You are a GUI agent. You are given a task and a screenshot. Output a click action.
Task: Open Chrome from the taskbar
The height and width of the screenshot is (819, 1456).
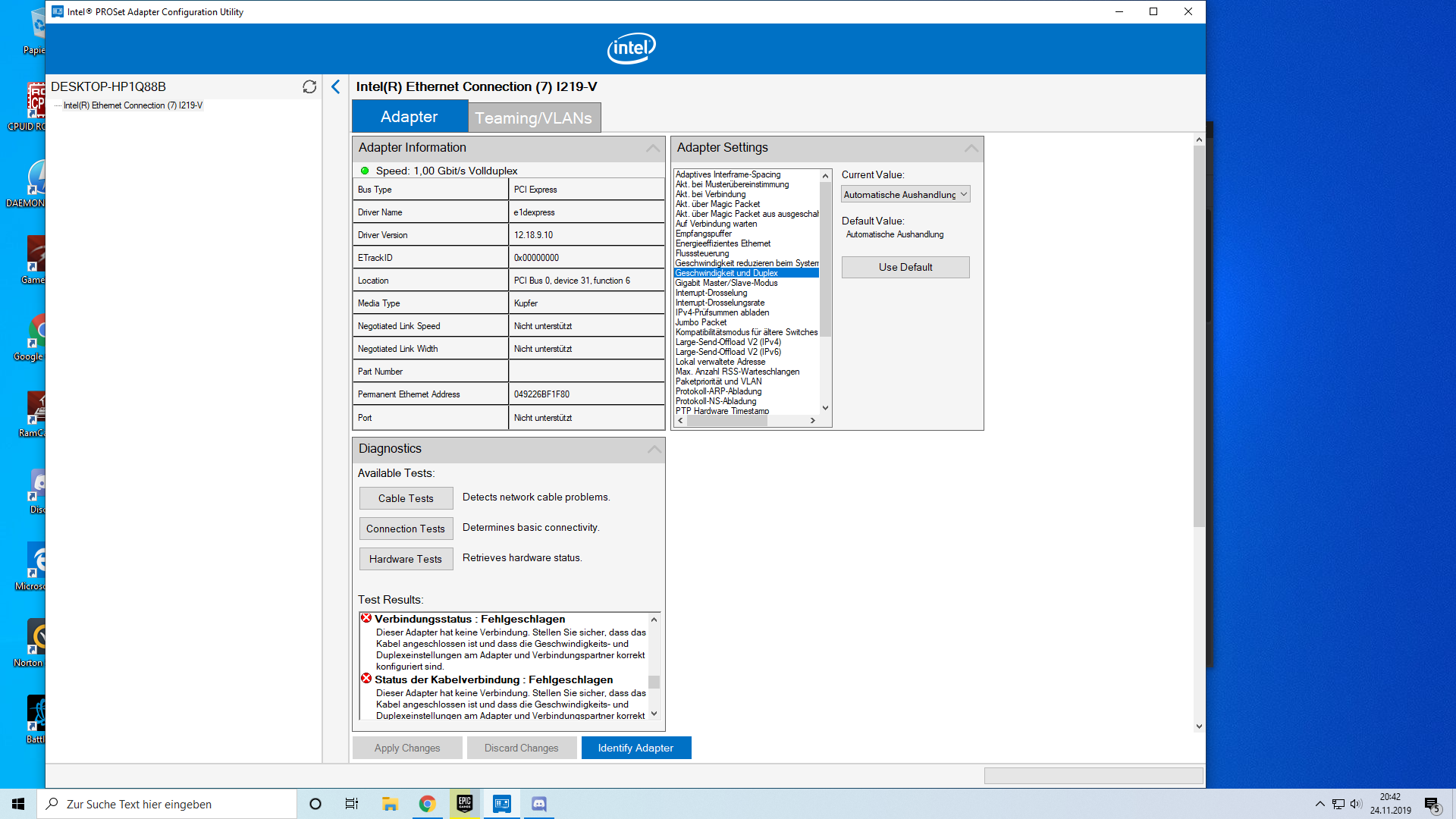[428, 804]
